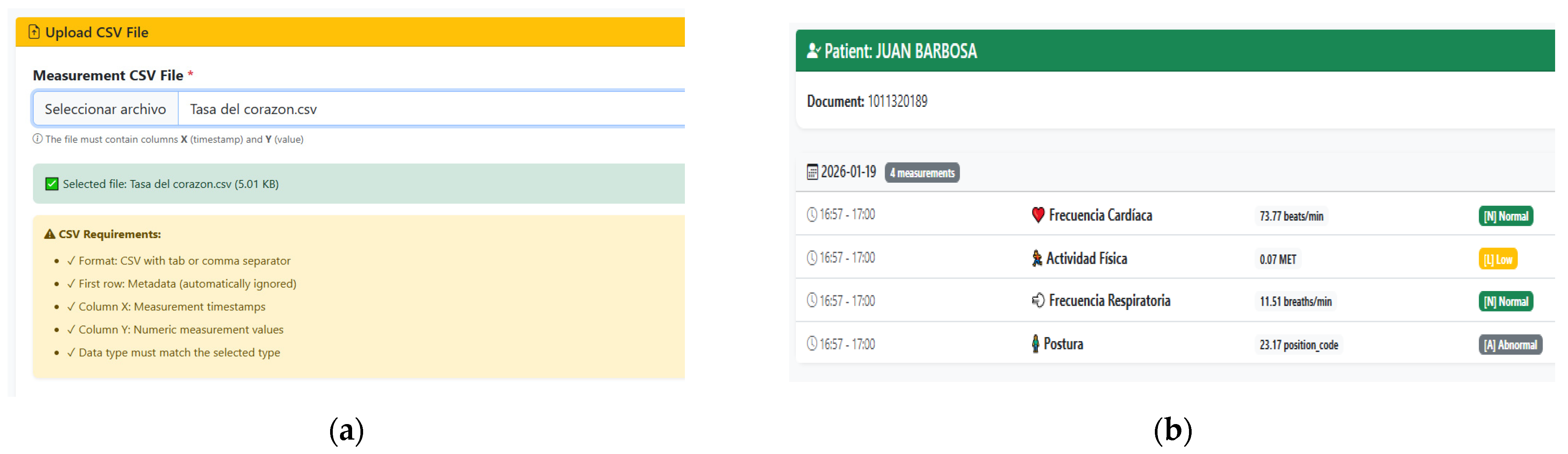Viewport: 1568px width, 454px height.
Task: Click the Frecuencia Respiratoria icon
Action: (1037, 301)
